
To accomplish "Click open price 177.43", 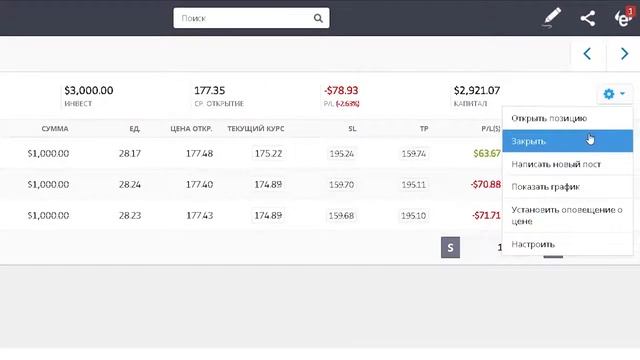I will tap(200, 216).
